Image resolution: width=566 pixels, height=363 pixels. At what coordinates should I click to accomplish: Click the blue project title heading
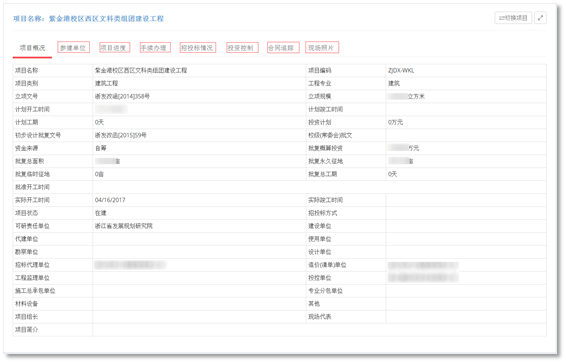(88, 19)
